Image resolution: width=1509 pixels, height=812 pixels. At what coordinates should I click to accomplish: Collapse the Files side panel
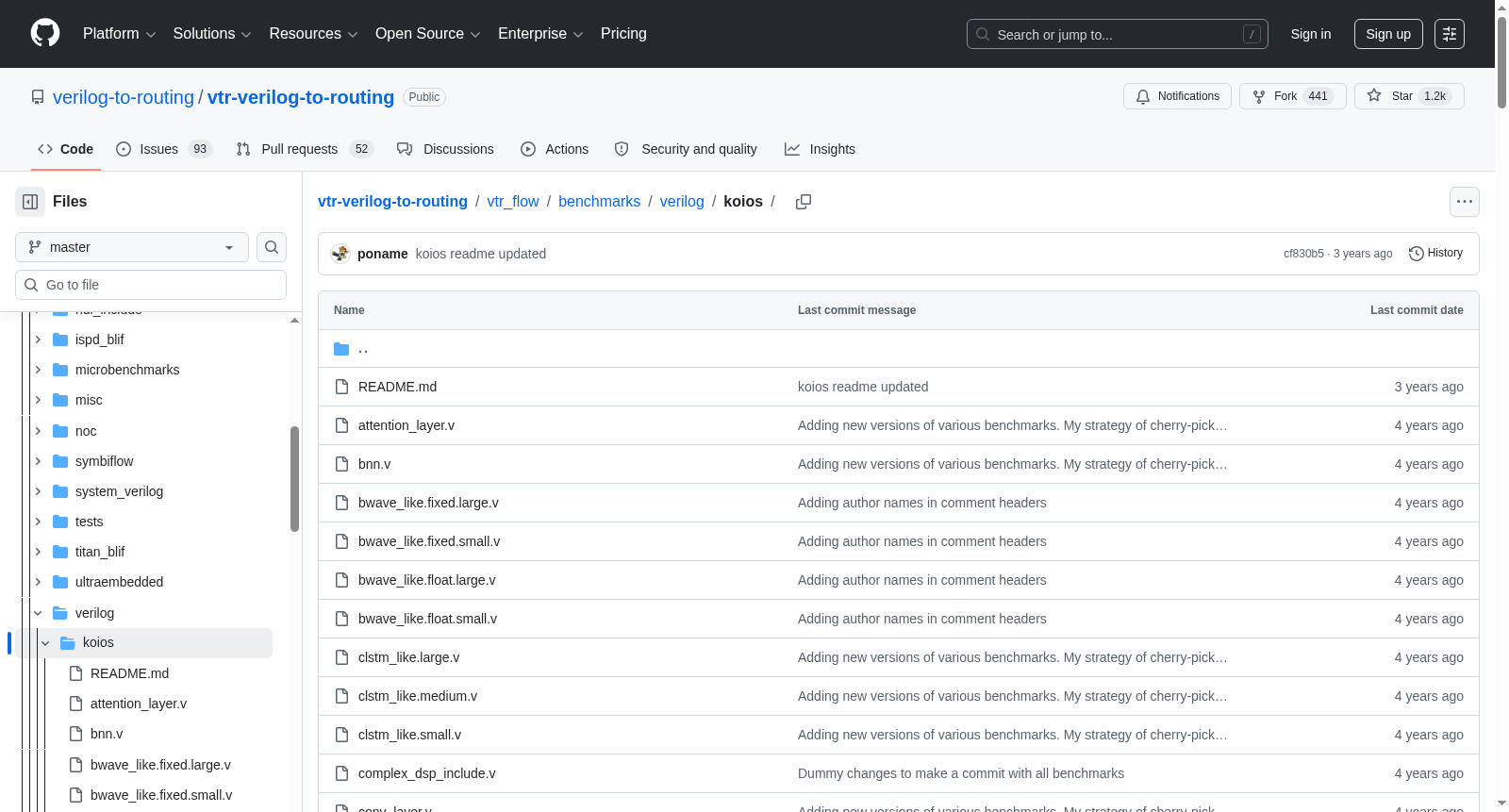(x=30, y=202)
